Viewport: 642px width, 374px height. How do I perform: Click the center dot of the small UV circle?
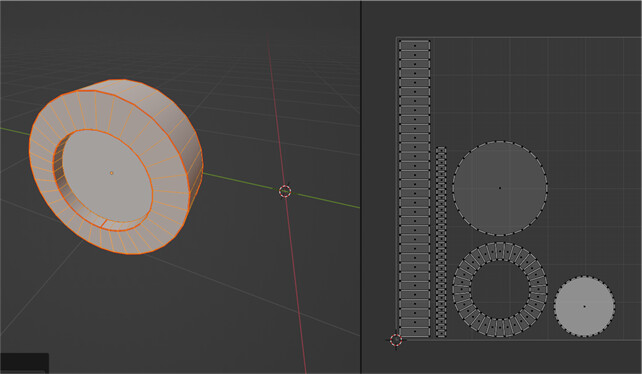584,306
